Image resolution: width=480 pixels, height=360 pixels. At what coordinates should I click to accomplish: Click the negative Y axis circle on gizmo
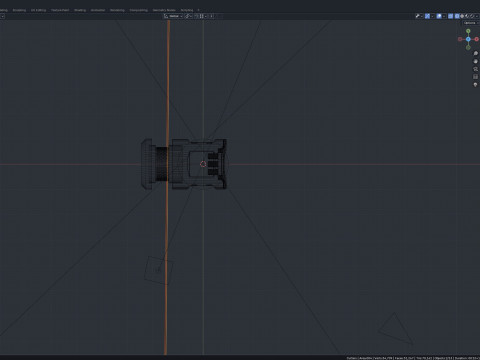tap(468, 47)
